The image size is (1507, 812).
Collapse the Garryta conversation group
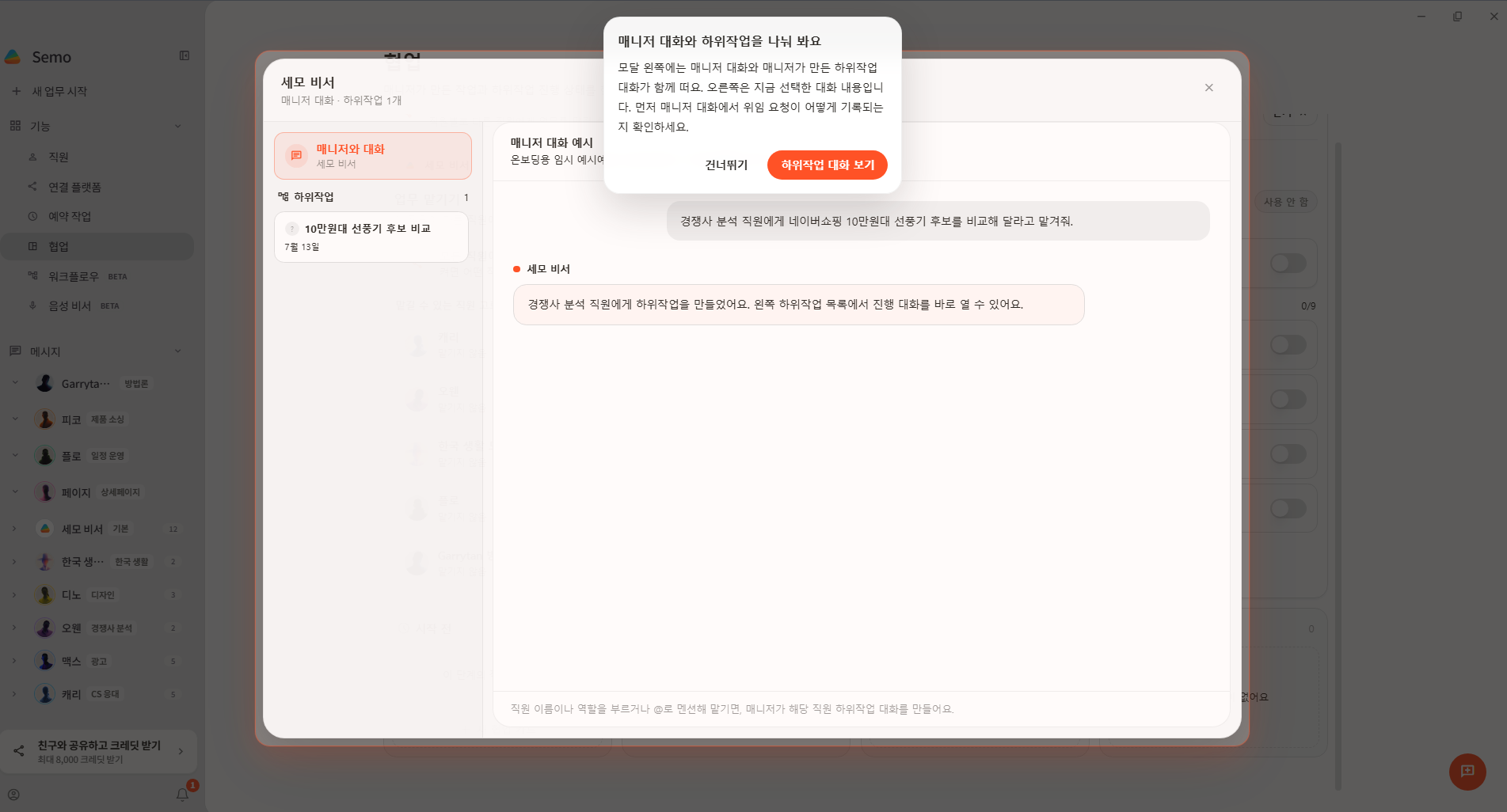(14, 383)
